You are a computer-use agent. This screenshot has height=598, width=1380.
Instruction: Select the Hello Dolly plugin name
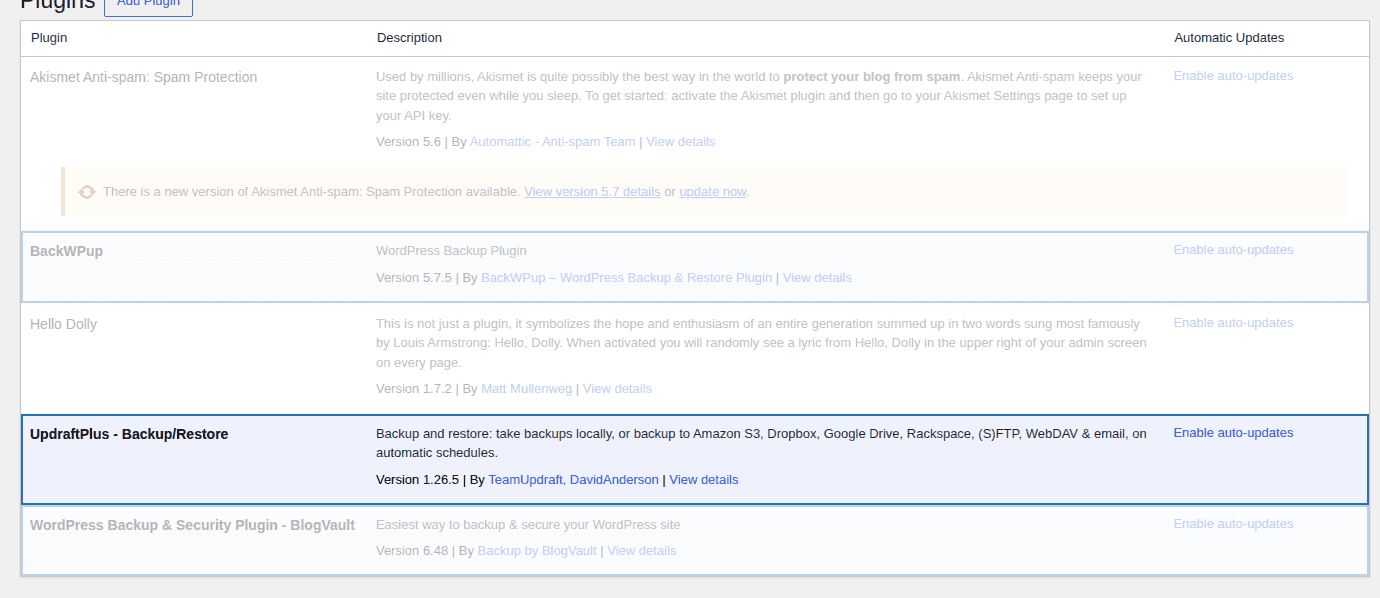(63, 324)
